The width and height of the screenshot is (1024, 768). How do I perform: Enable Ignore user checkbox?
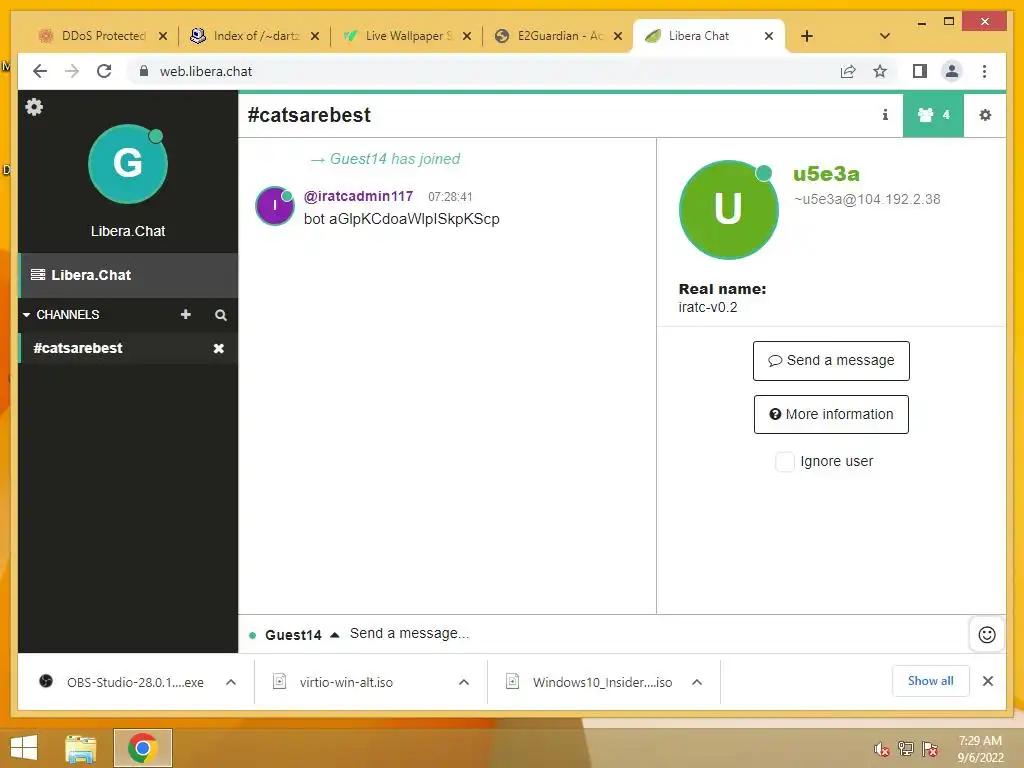784,462
